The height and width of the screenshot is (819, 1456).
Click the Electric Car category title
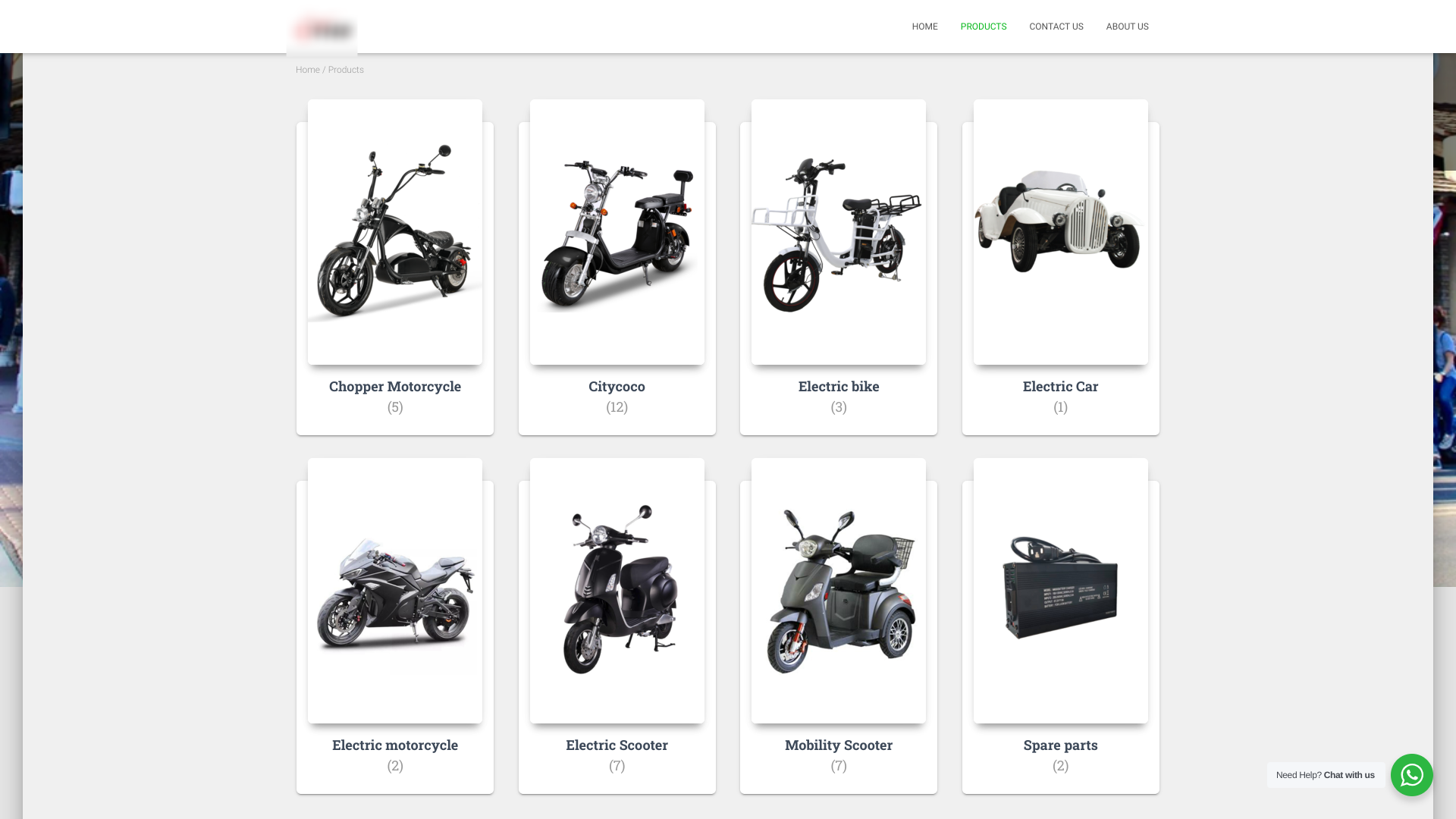coord(1061,387)
